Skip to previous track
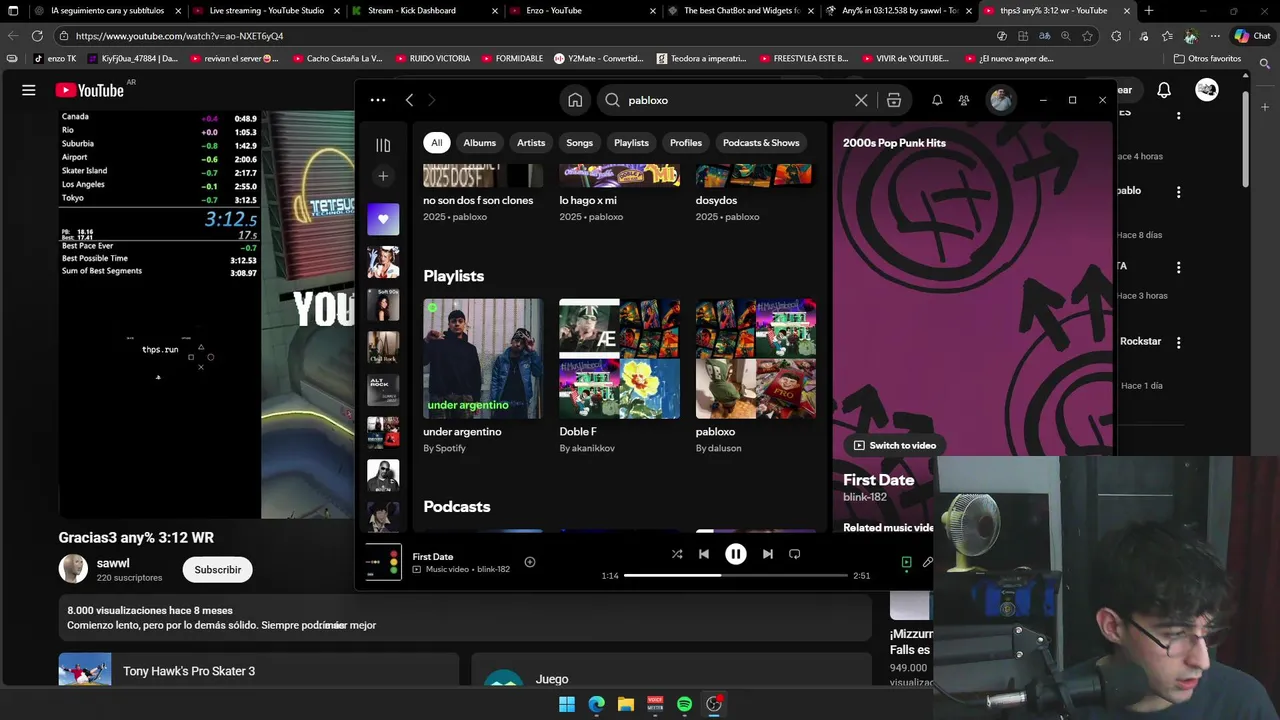 click(x=704, y=554)
